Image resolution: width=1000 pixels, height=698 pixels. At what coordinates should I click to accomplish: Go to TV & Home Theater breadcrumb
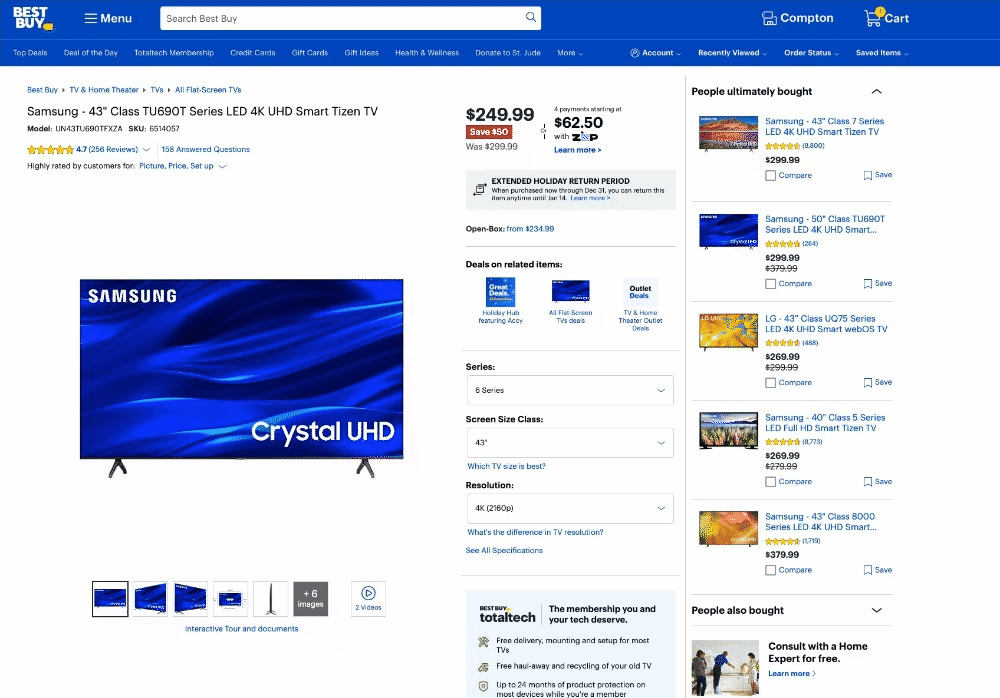click(x=104, y=90)
